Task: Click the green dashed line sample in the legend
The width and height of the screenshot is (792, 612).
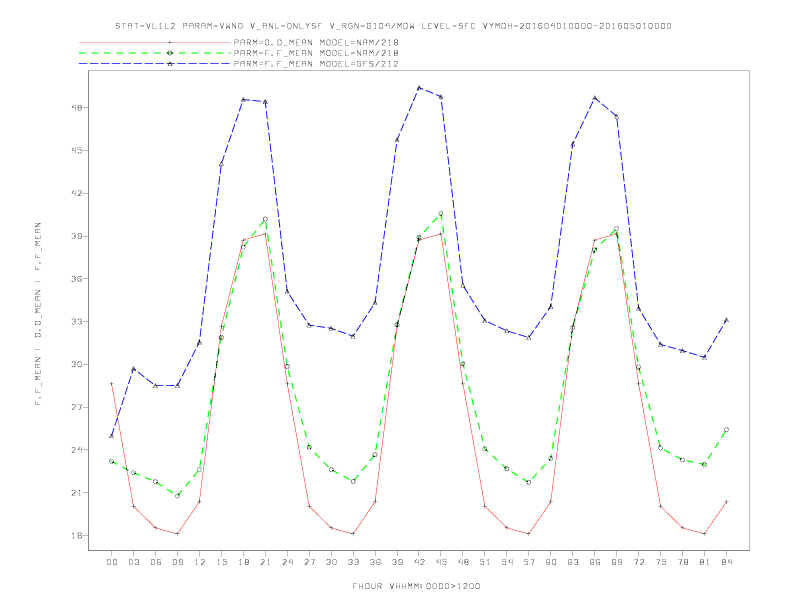Action: (x=155, y=53)
